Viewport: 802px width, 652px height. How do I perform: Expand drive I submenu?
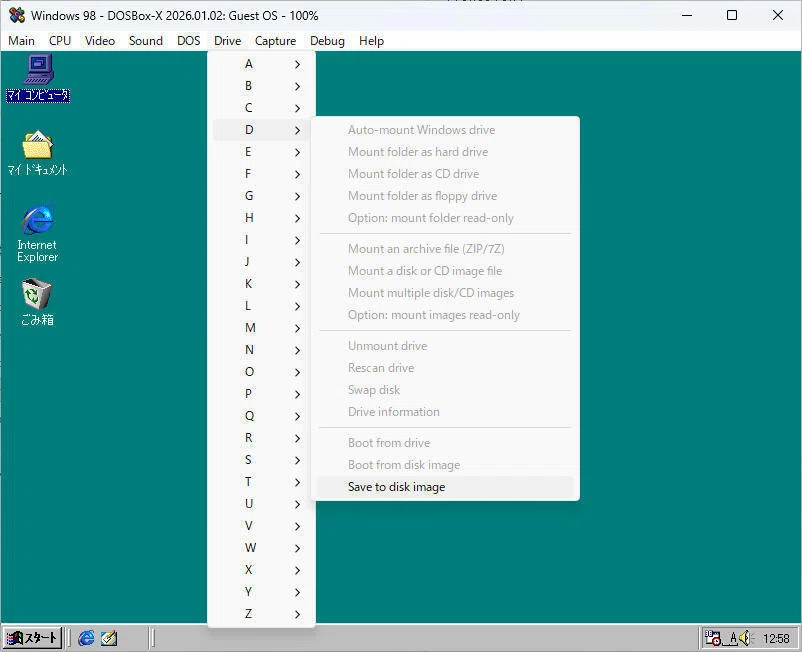[x=261, y=240]
